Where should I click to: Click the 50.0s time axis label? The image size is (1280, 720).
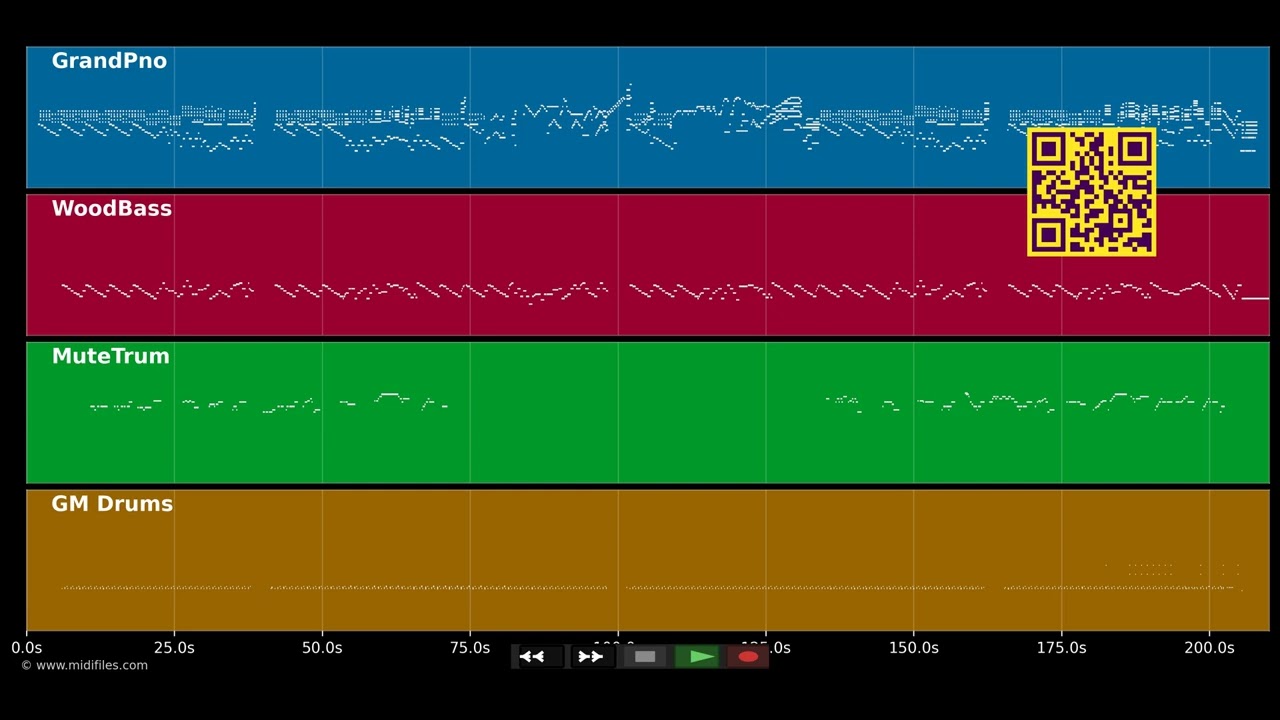click(322, 648)
